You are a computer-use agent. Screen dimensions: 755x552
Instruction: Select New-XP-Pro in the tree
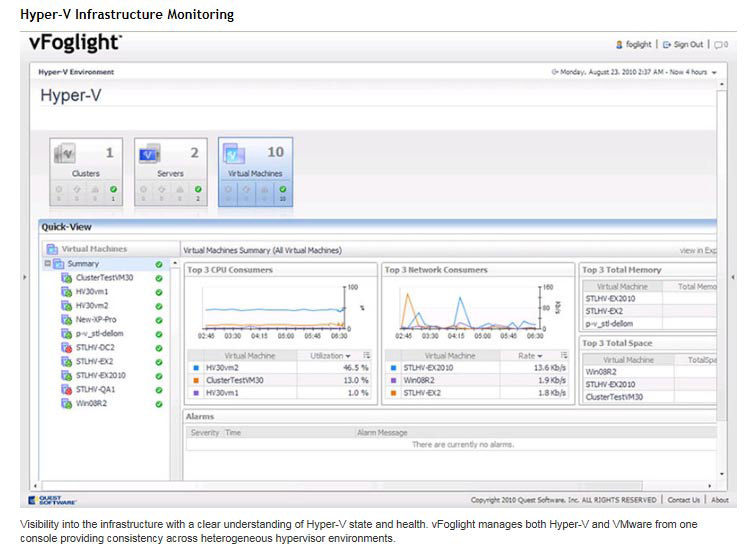(96, 319)
